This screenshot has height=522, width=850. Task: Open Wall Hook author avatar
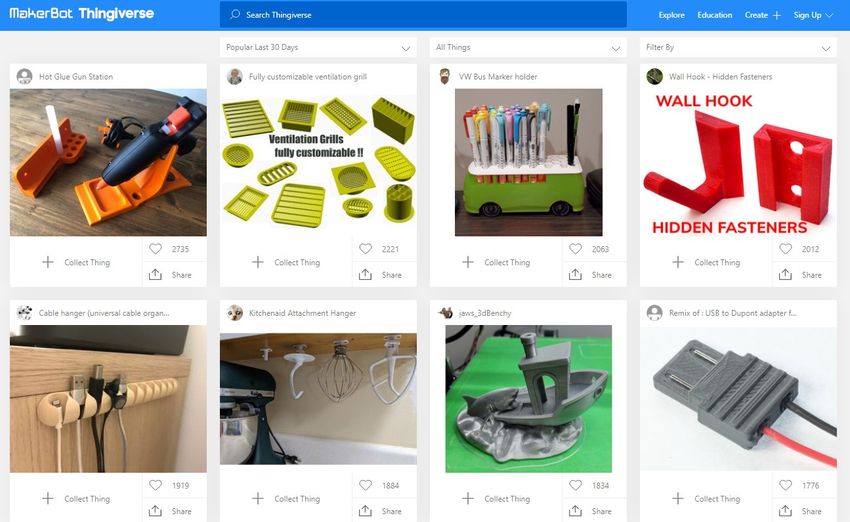pos(654,76)
